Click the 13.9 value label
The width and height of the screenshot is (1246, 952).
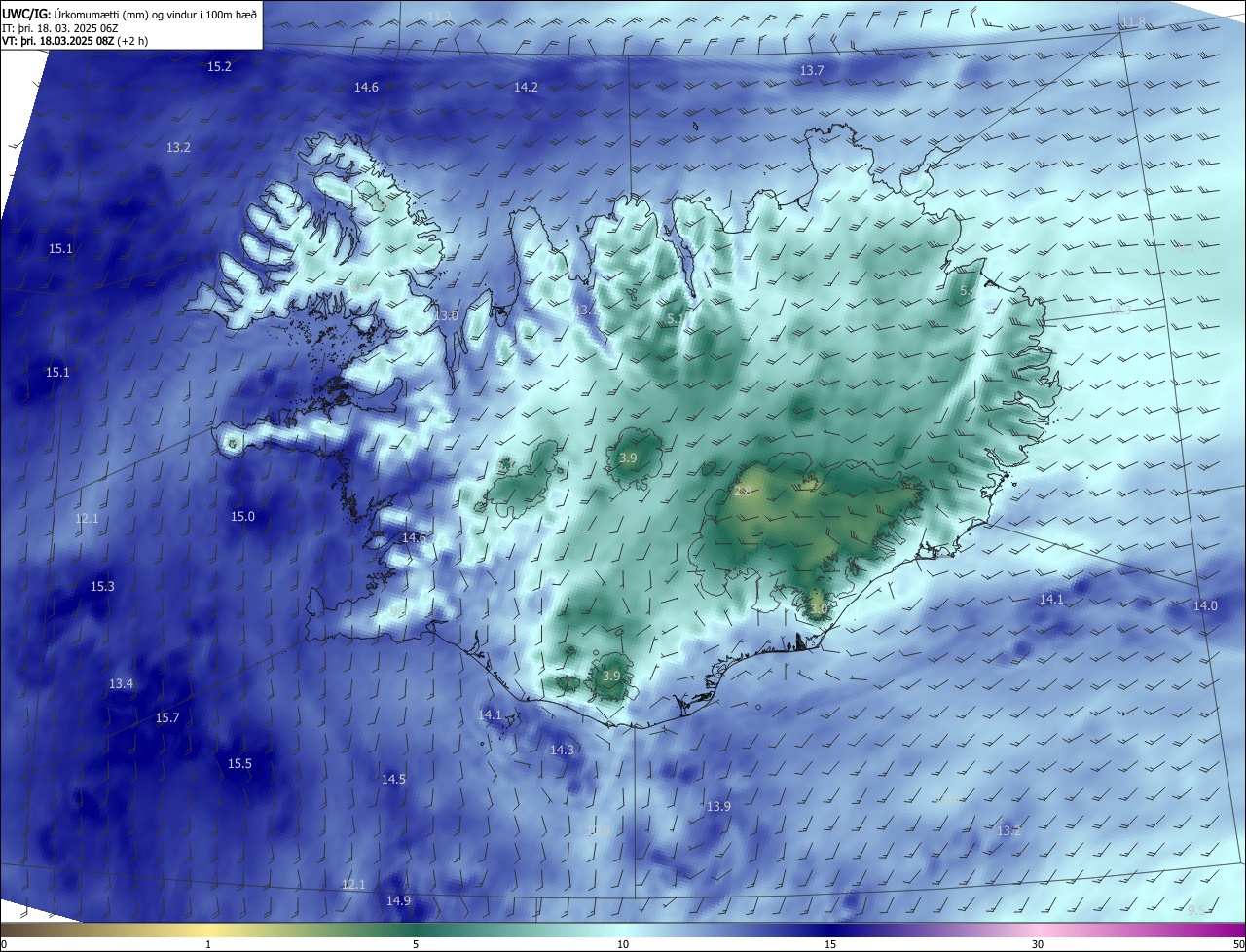[x=718, y=806]
